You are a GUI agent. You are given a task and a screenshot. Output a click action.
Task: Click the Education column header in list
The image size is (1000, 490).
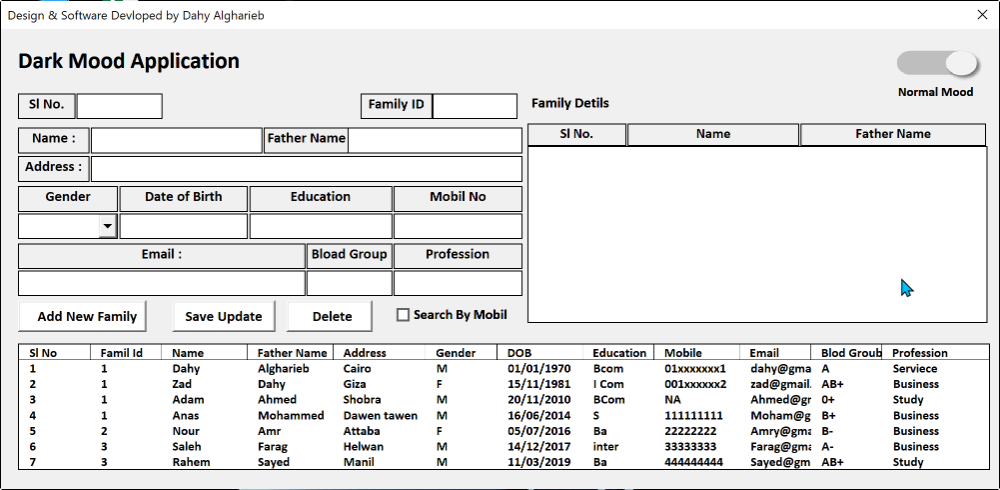pyautogui.click(x=619, y=353)
